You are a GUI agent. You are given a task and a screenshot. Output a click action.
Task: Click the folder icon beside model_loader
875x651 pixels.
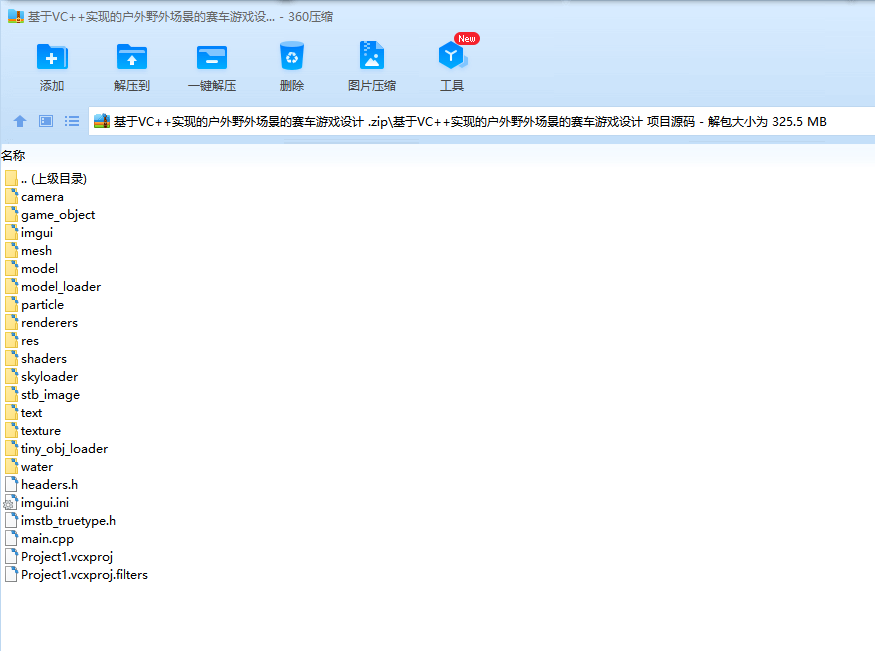point(12,286)
